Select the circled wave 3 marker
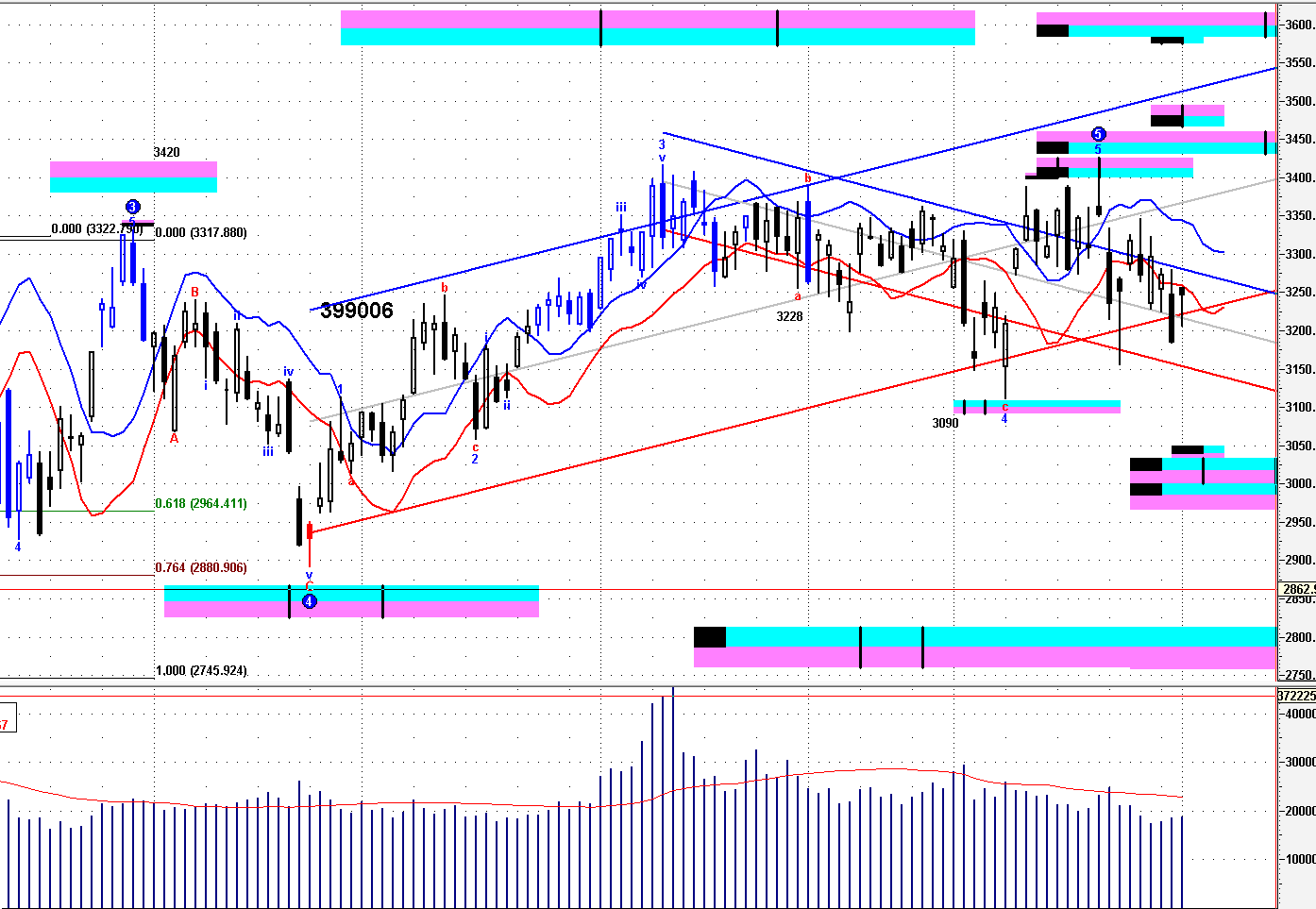Screen dimensions: 1316x909 coord(133,207)
